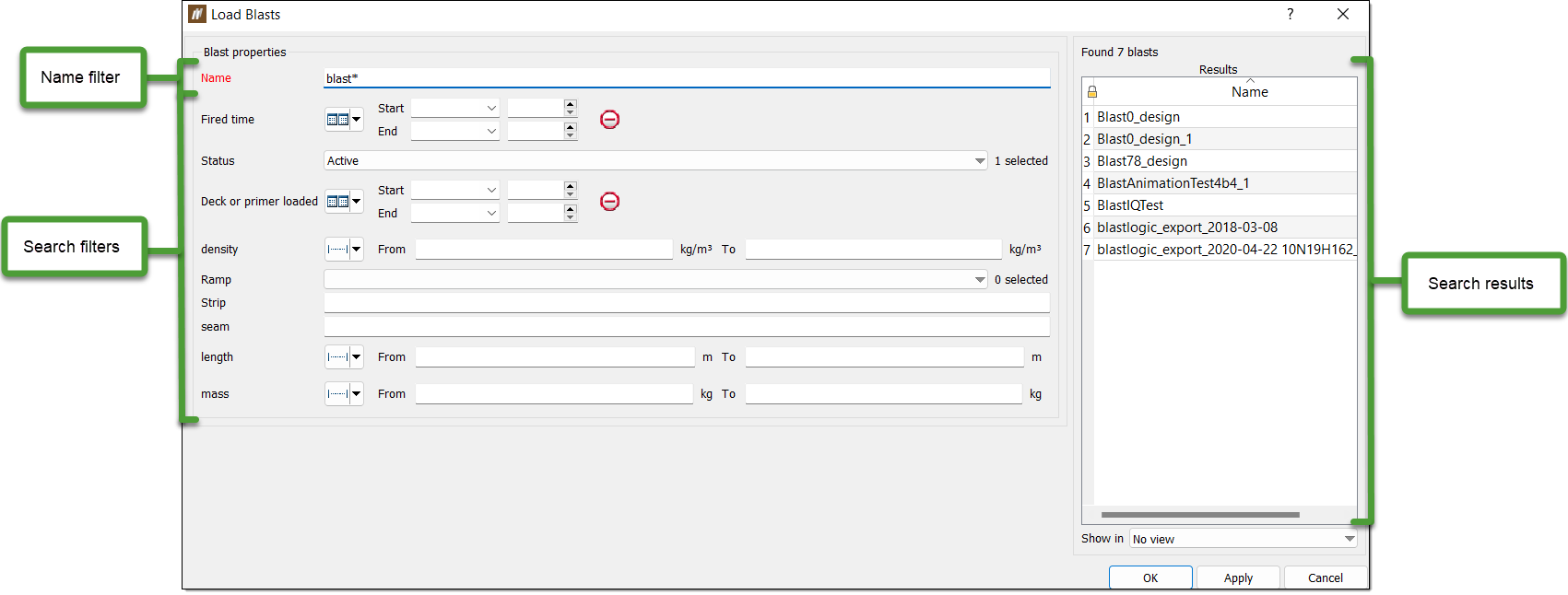Increment the Fired time Start time stepper
Viewport: 1568px width, 595px height.
570,103
